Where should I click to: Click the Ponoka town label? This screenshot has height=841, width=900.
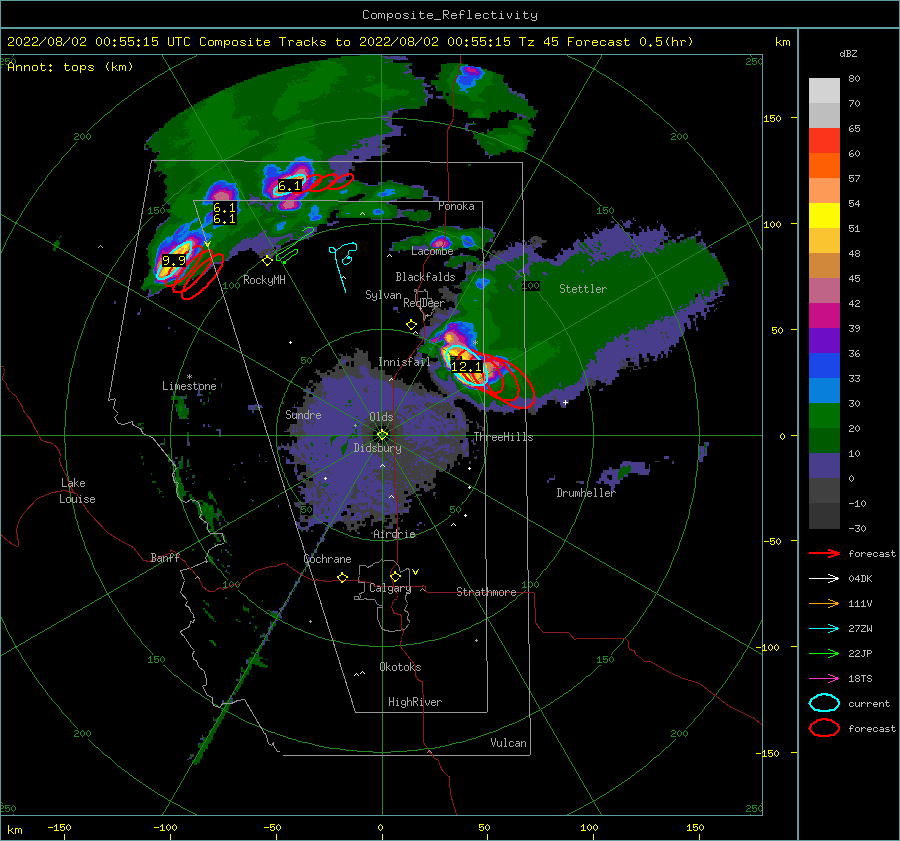(456, 206)
